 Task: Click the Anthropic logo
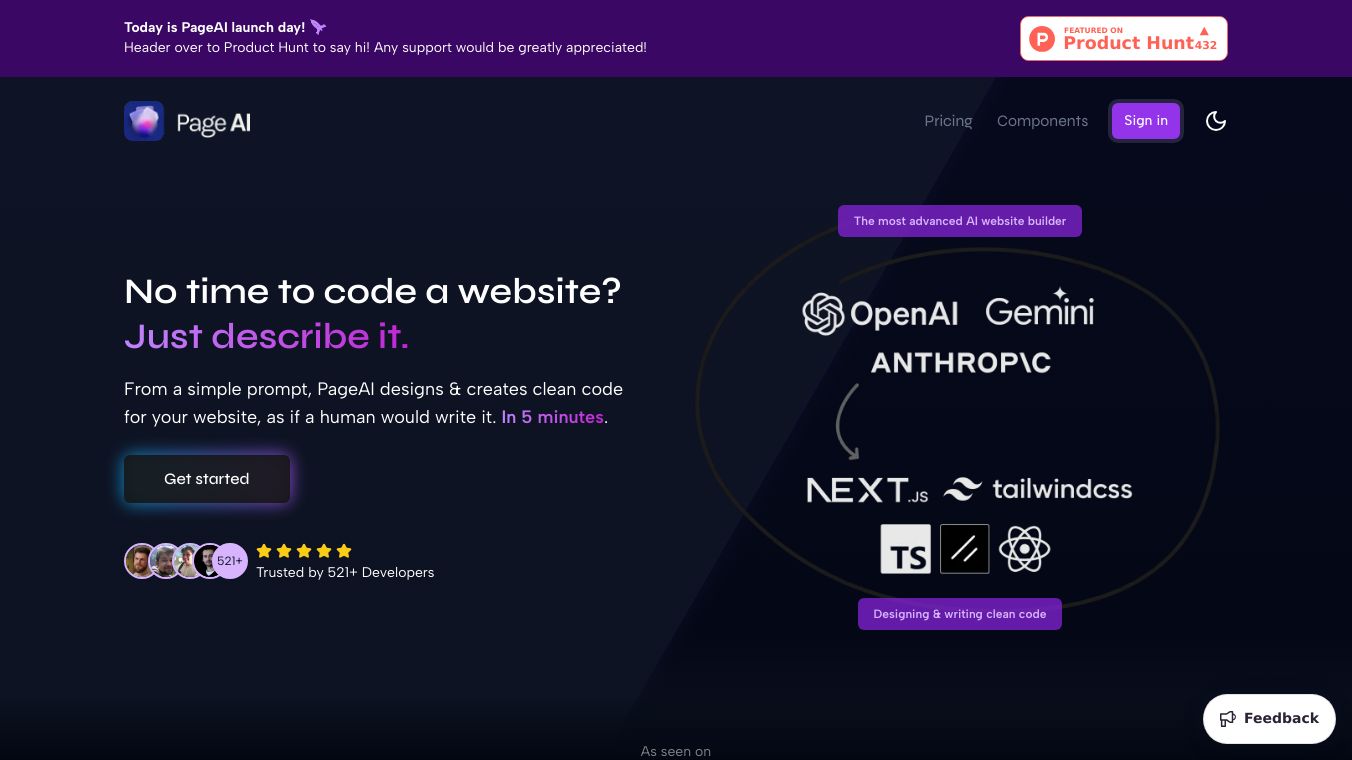click(960, 362)
